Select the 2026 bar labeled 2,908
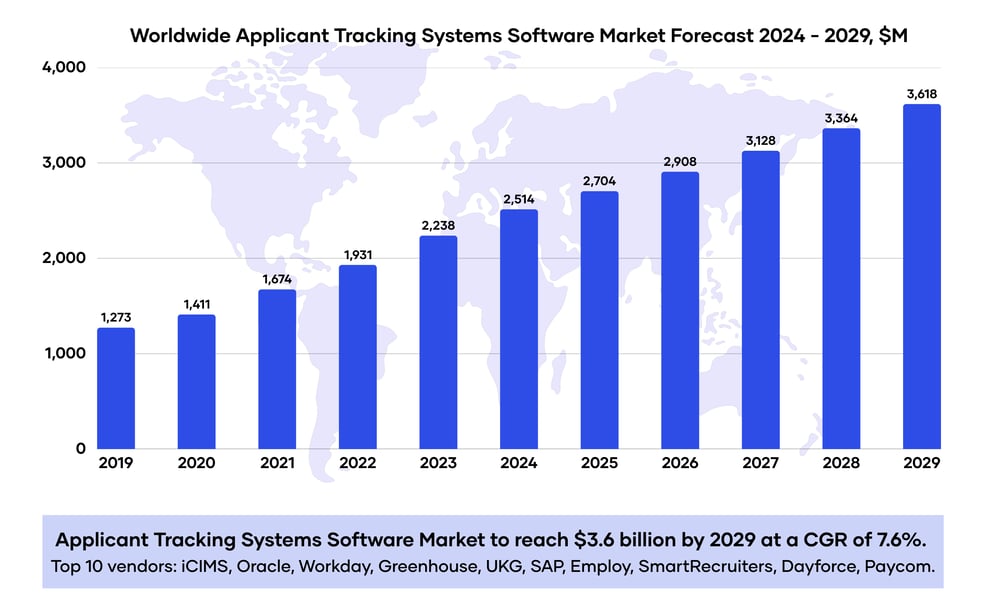 click(680, 310)
